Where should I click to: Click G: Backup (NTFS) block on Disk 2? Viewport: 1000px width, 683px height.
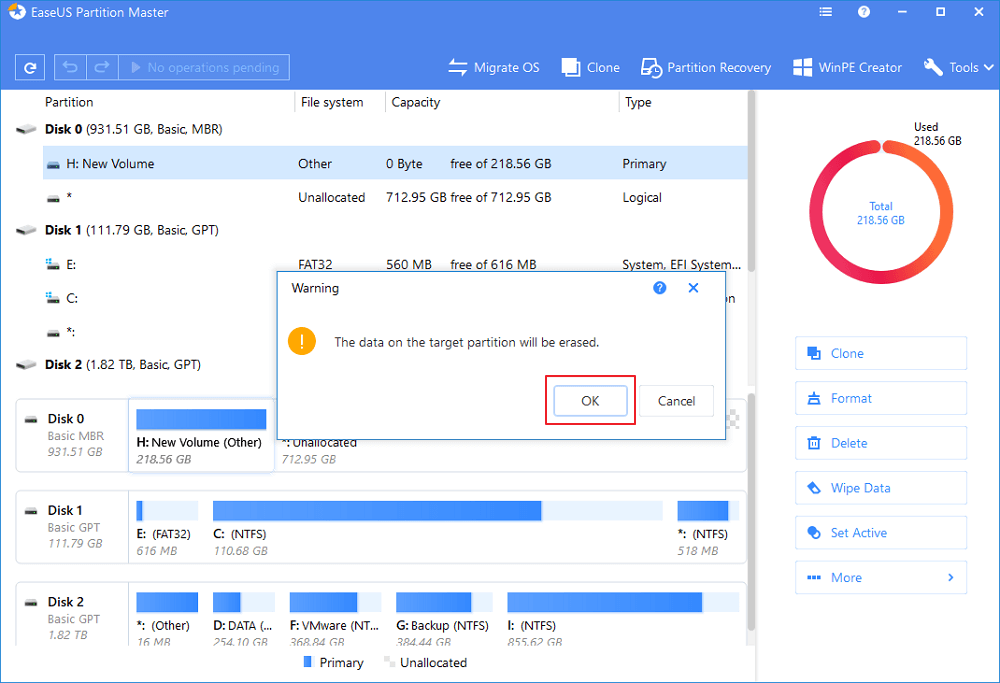pos(444,619)
